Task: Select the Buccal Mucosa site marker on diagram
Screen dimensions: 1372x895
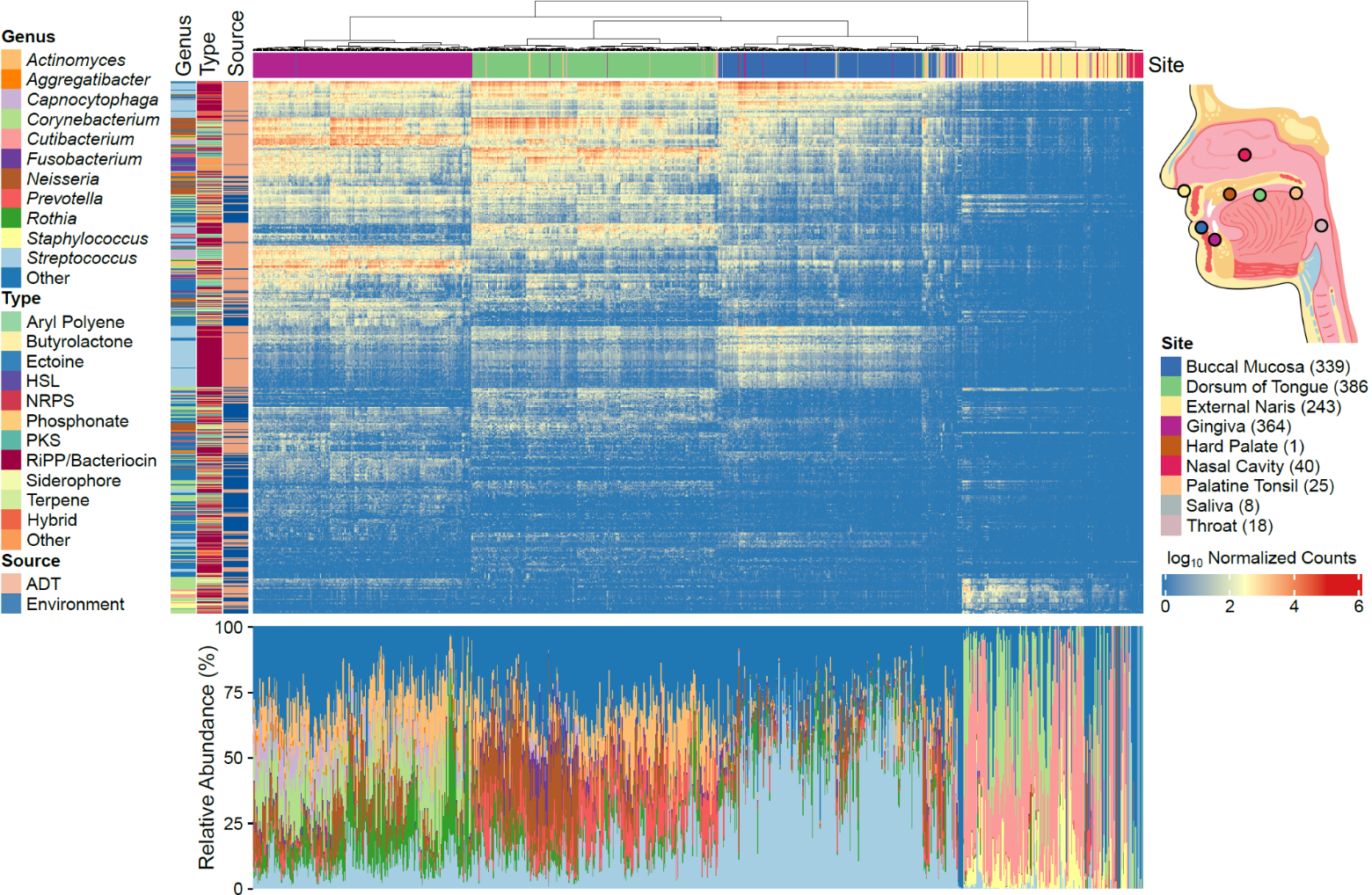Action: click(x=1201, y=228)
